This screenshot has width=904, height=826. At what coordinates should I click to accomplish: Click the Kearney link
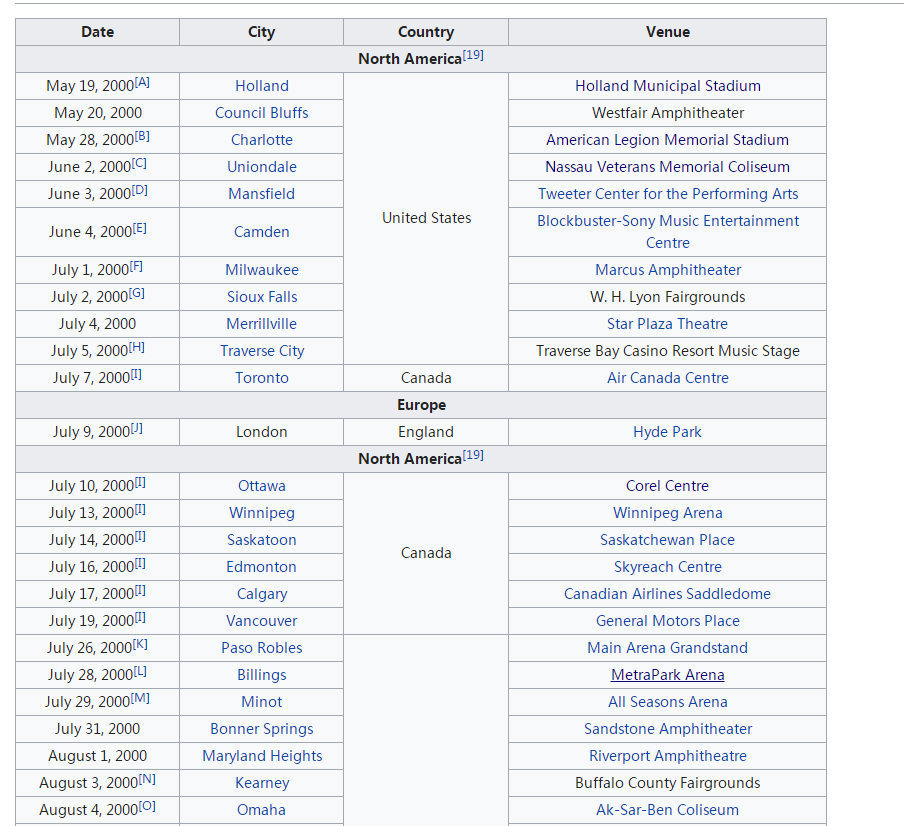pos(262,783)
